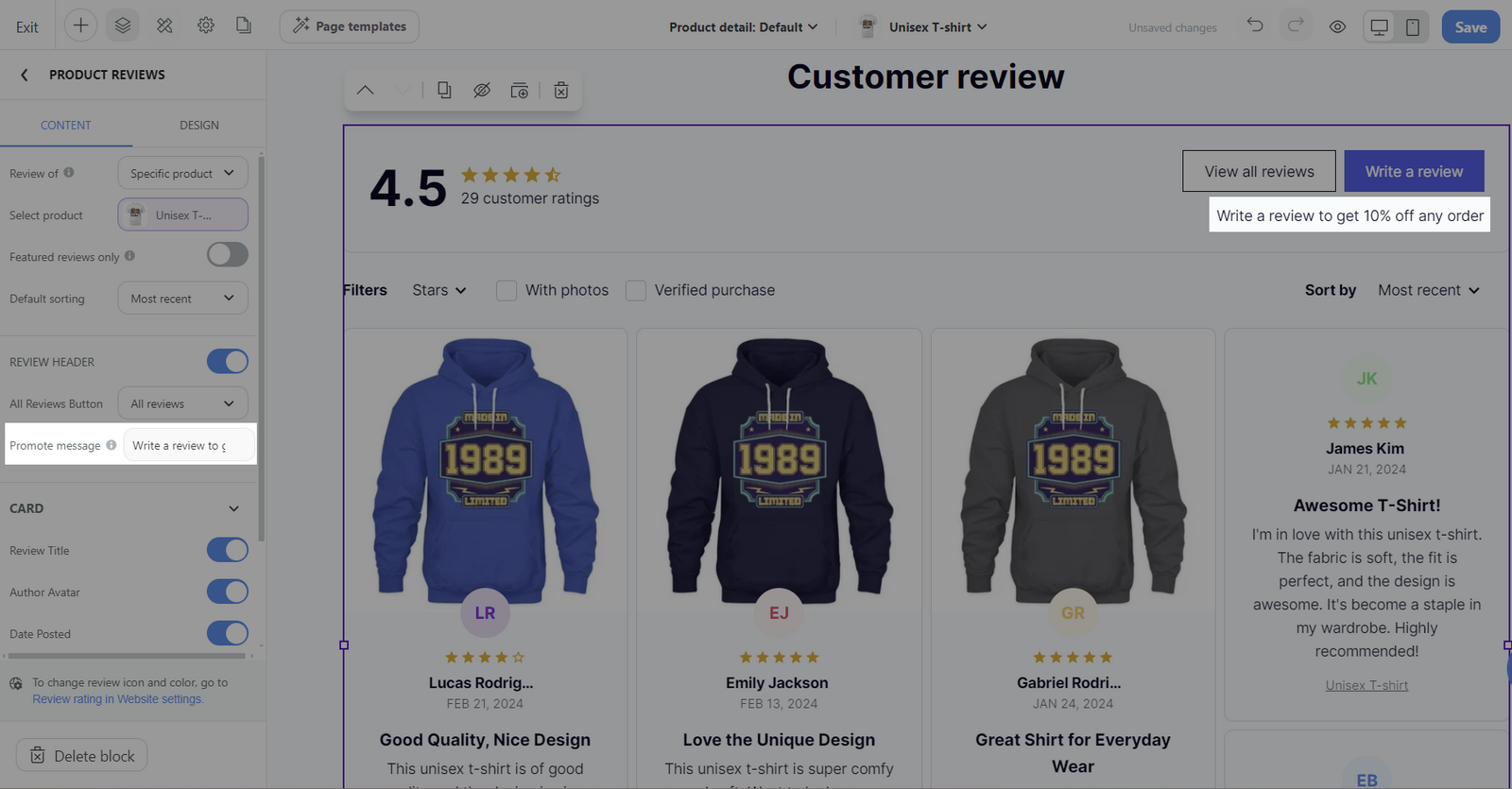The width and height of the screenshot is (1512, 789).
Task: Click the Exit button
Action: point(27,26)
